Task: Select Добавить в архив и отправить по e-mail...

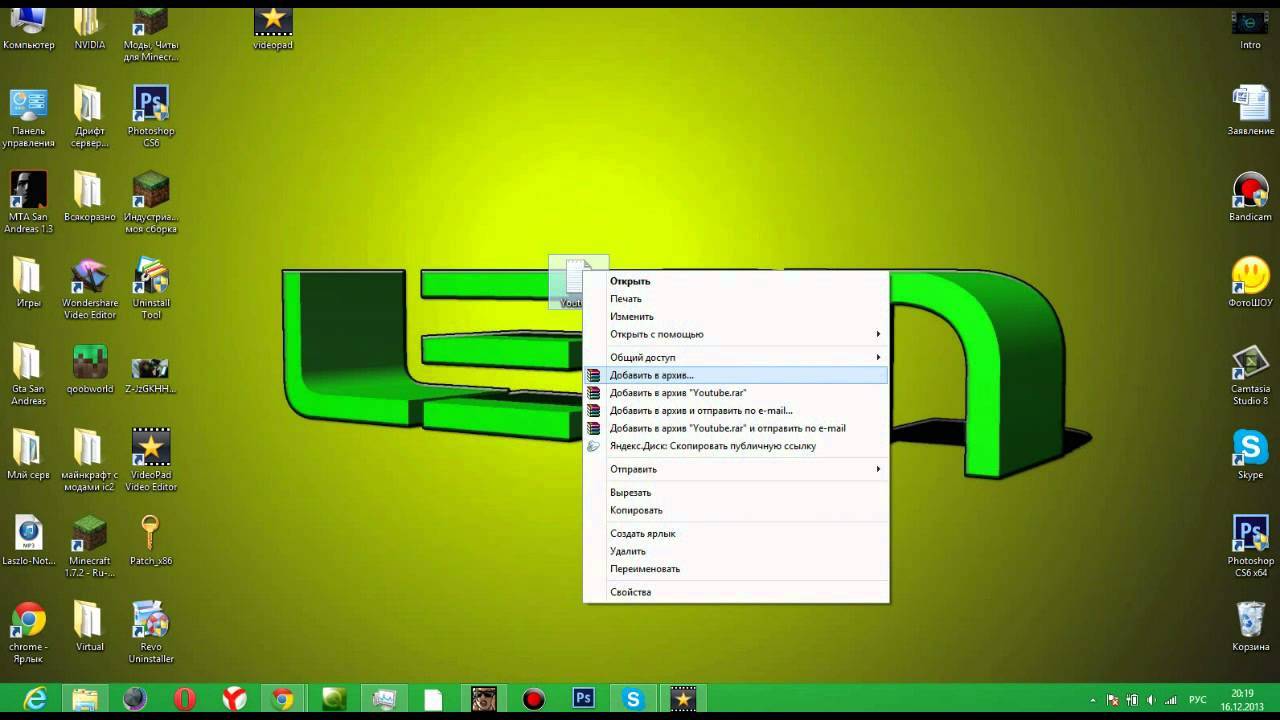Action: pos(736,410)
